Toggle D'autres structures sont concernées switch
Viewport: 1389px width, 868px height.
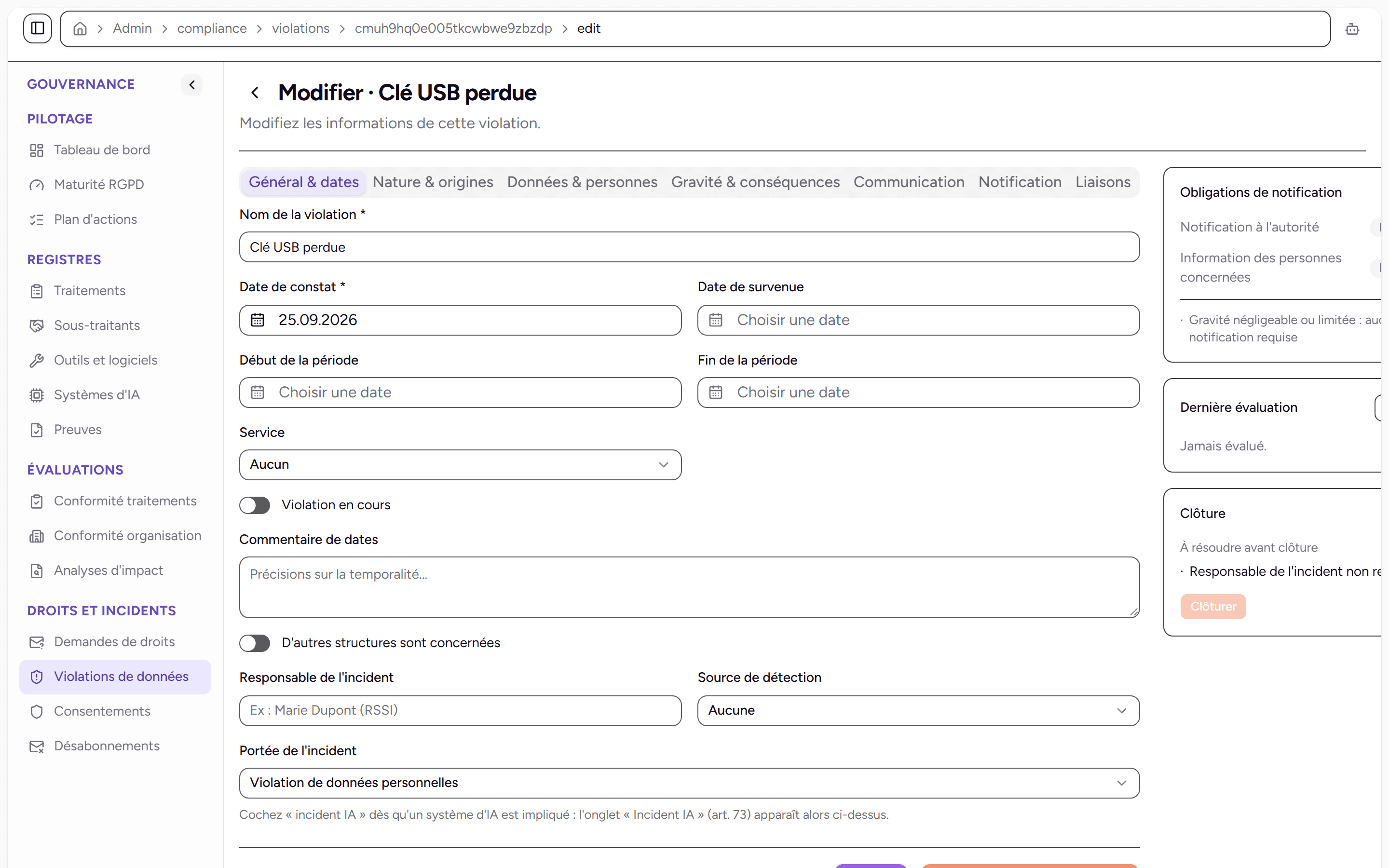coord(255,643)
